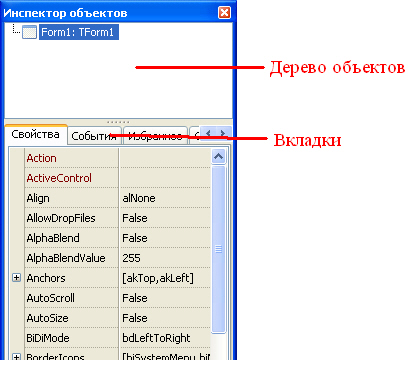Click the False value of AlphaBlend
This screenshot has width=419, height=370.
click(135, 238)
